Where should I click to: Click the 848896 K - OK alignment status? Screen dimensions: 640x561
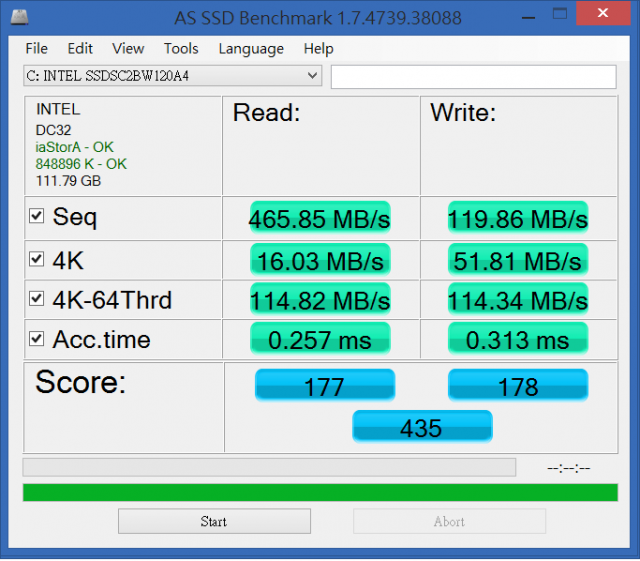(81, 164)
